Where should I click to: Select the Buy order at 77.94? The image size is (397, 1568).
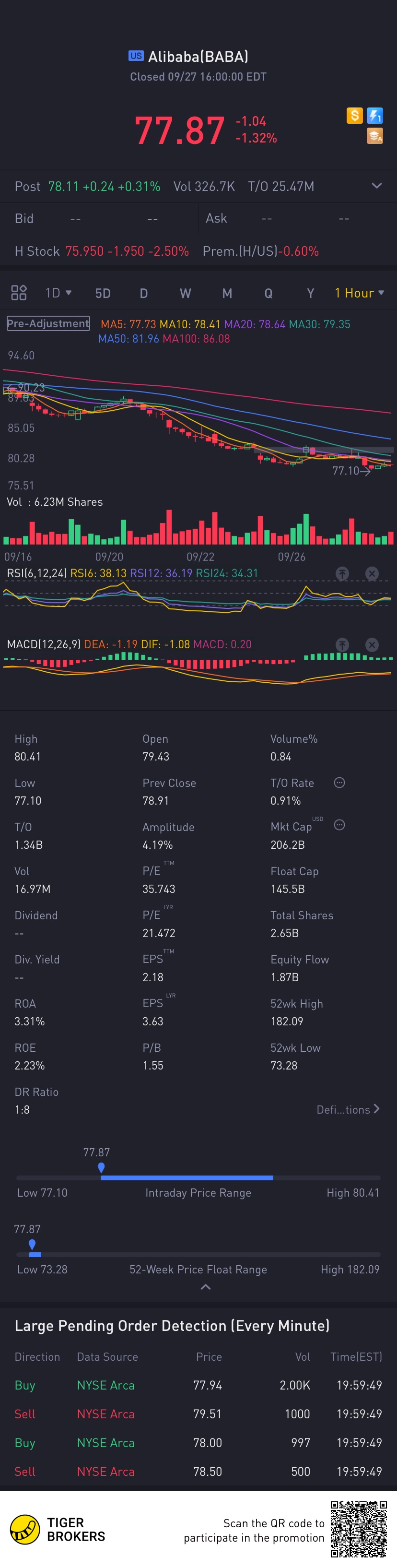(x=198, y=1385)
